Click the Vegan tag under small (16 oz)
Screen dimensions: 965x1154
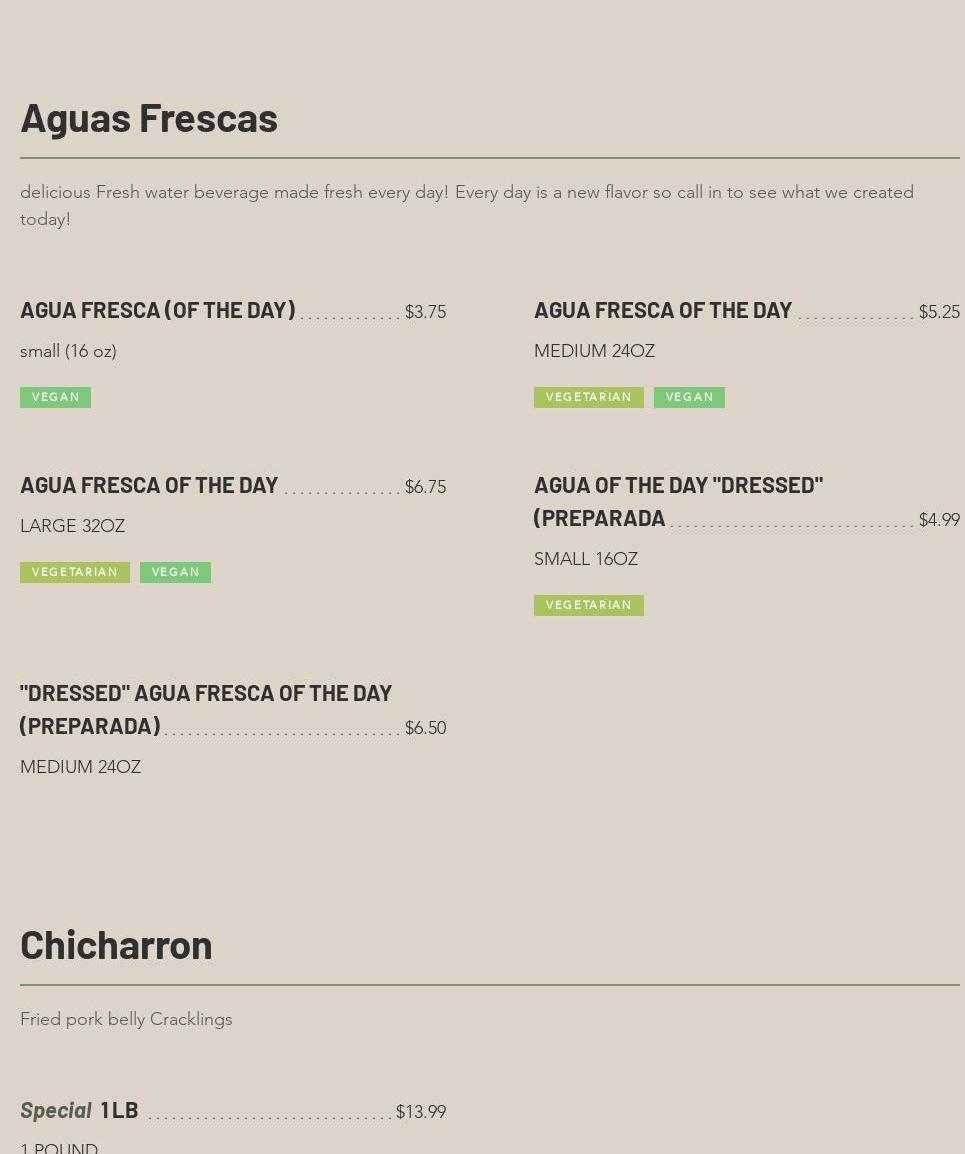click(x=55, y=397)
